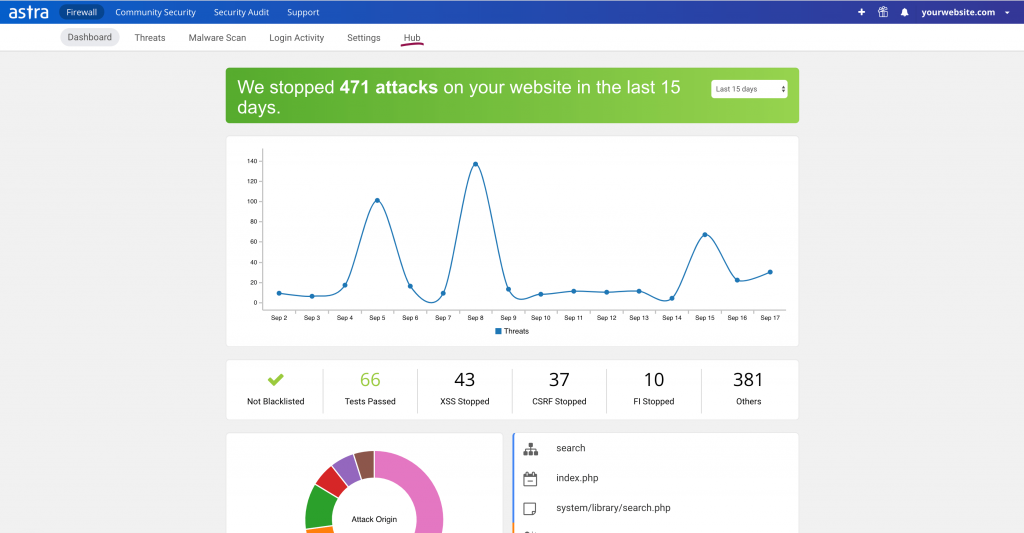Go to the Hub tab
The height and width of the screenshot is (533, 1024).
coord(412,38)
